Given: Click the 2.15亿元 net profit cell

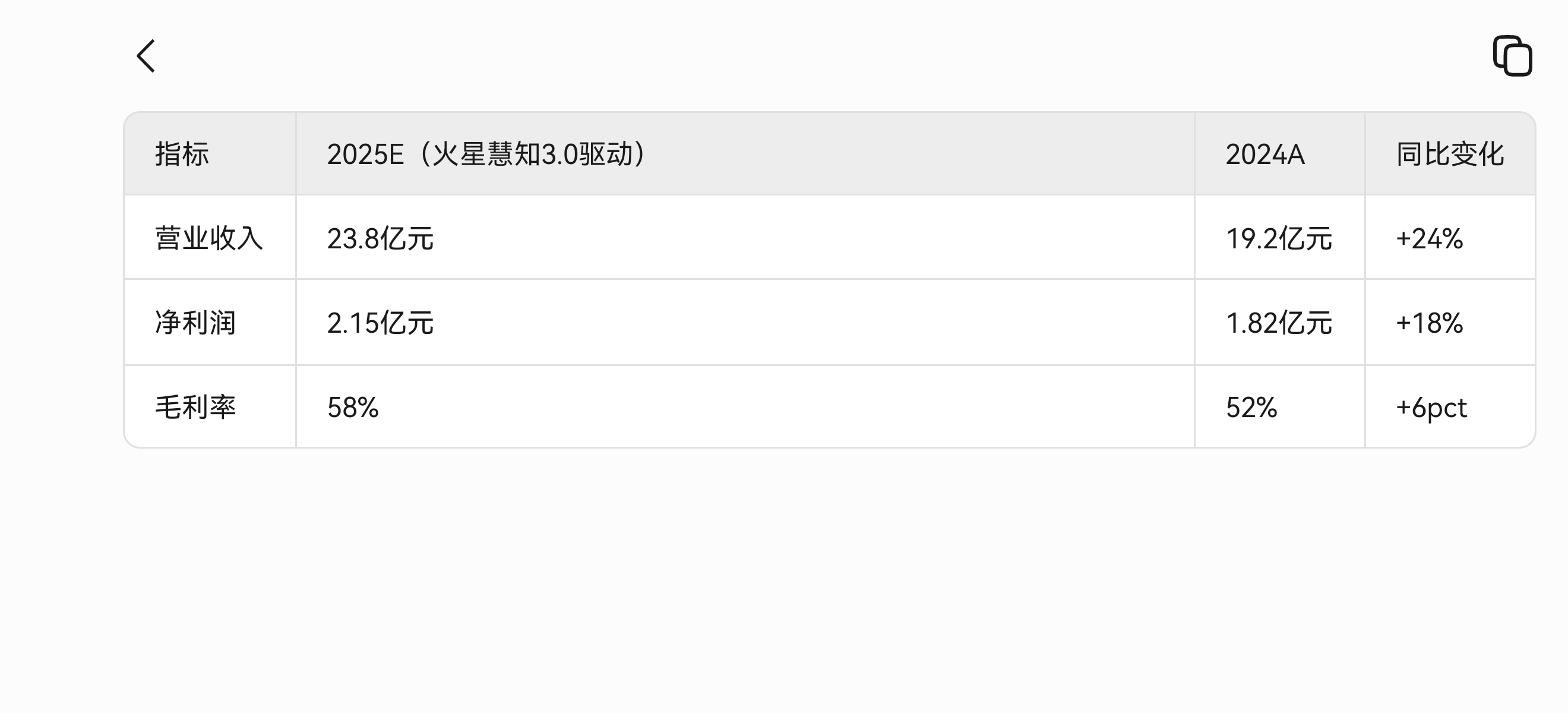Looking at the screenshot, I should (380, 323).
